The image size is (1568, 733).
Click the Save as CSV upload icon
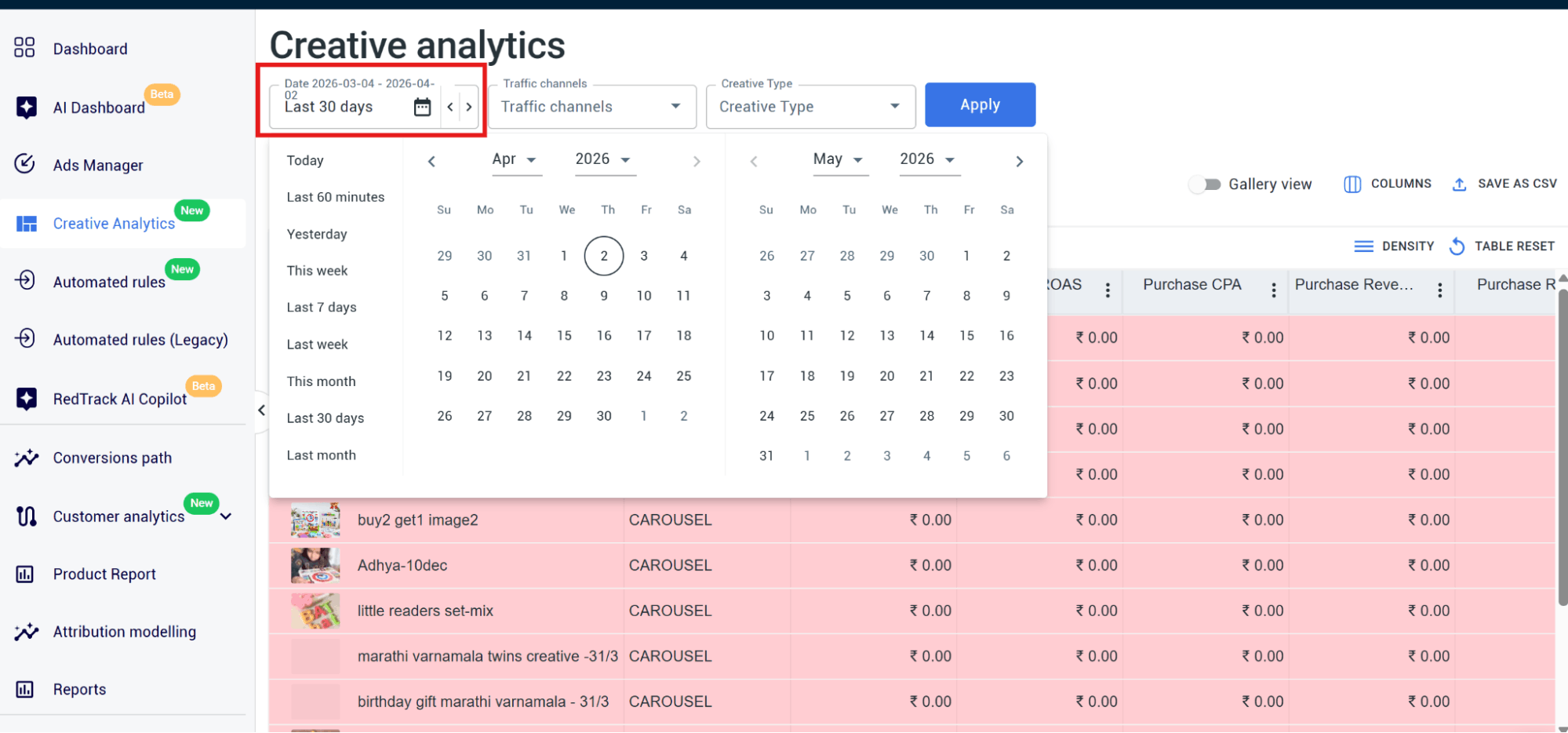(1459, 184)
